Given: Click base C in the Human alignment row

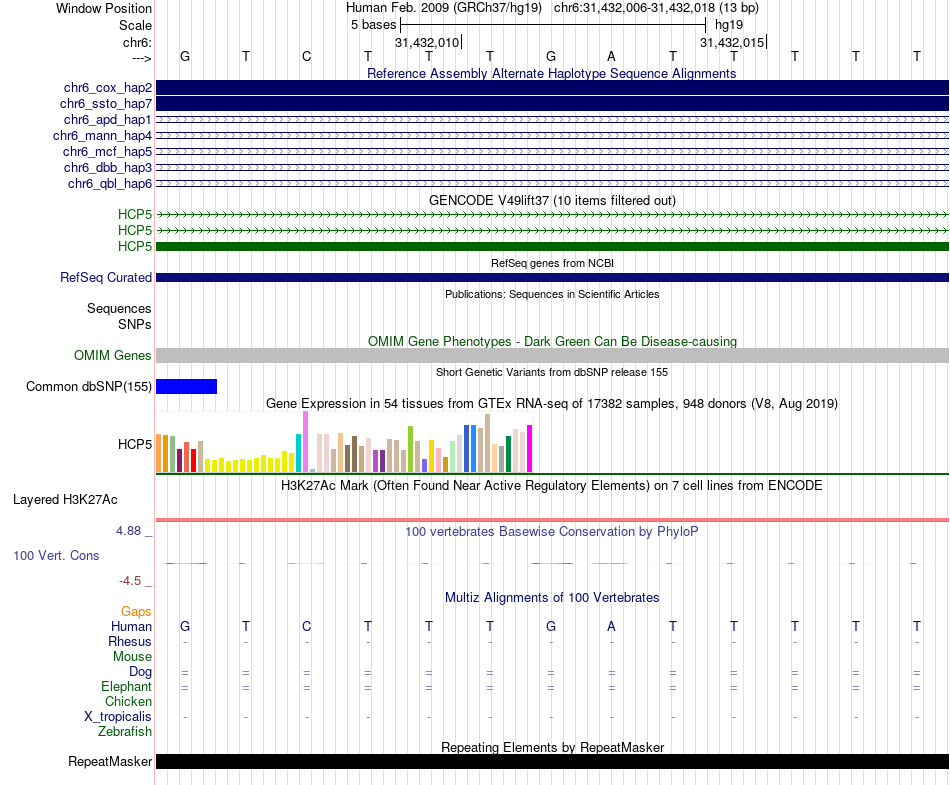Looking at the screenshot, I should click(x=307, y=626).
